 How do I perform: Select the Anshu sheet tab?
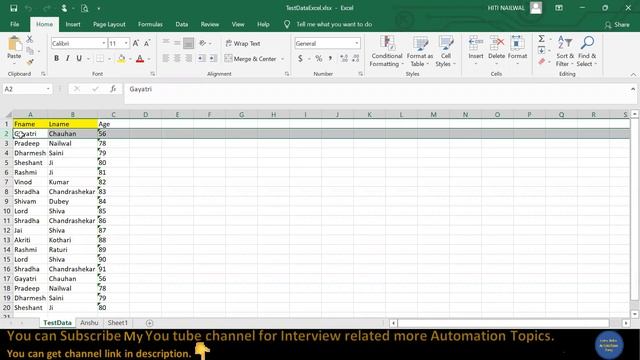(x=89, y=323)
